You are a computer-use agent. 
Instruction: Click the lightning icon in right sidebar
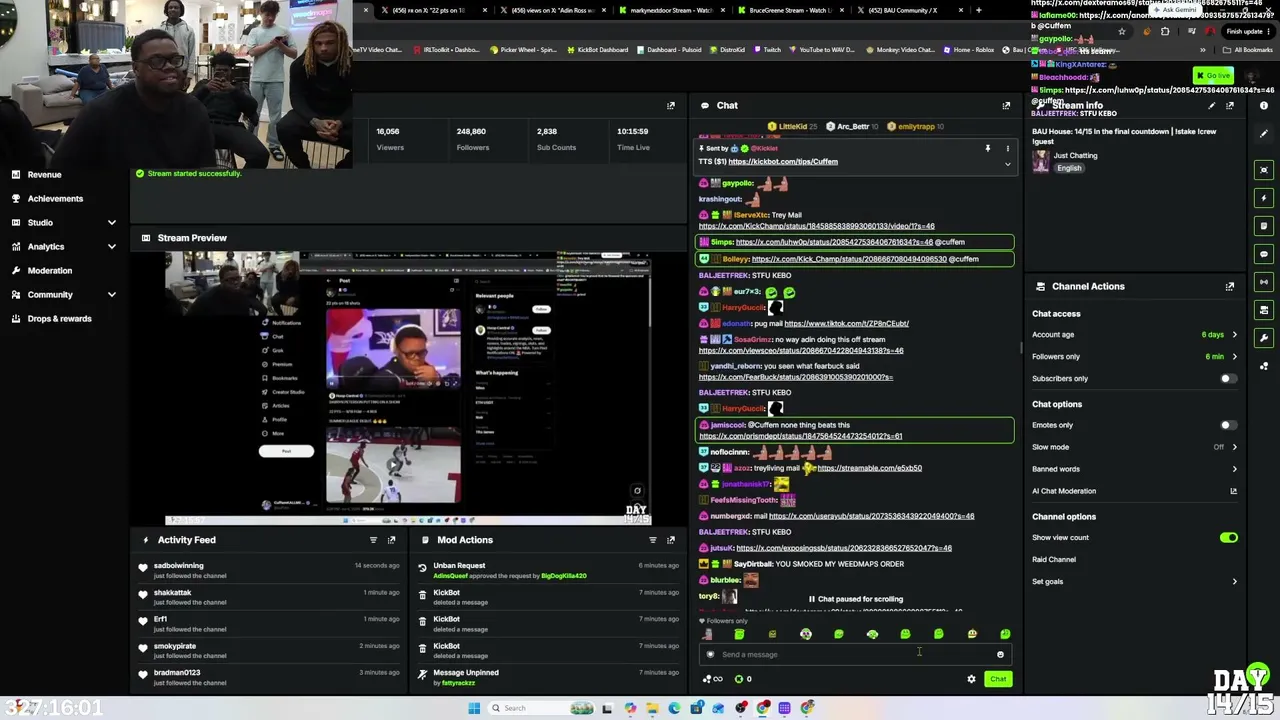click(1264, 198)
